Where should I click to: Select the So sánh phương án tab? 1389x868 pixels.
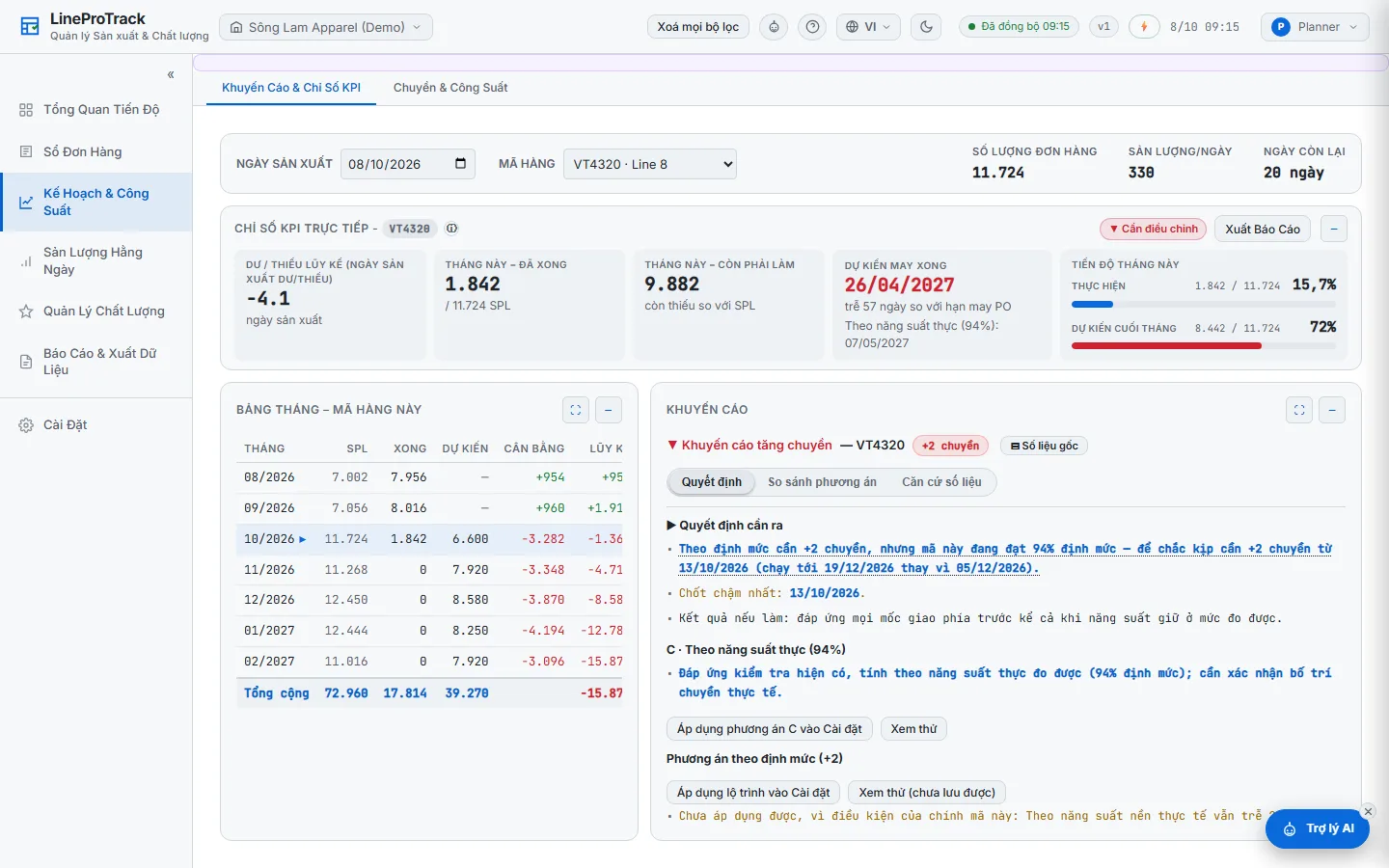click(x=822, y=482)
